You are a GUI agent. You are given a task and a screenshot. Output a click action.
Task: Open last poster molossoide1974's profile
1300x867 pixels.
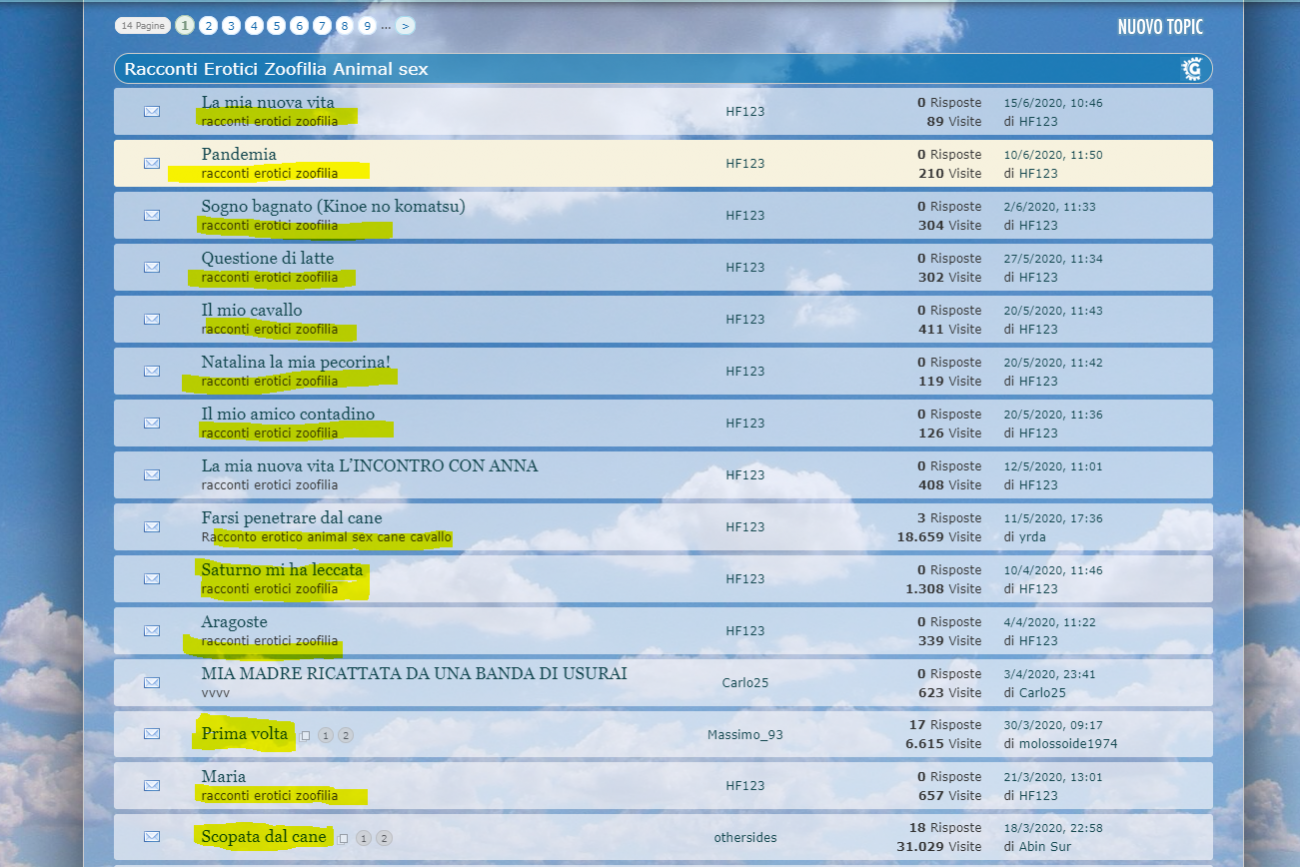click(1068, 744)
